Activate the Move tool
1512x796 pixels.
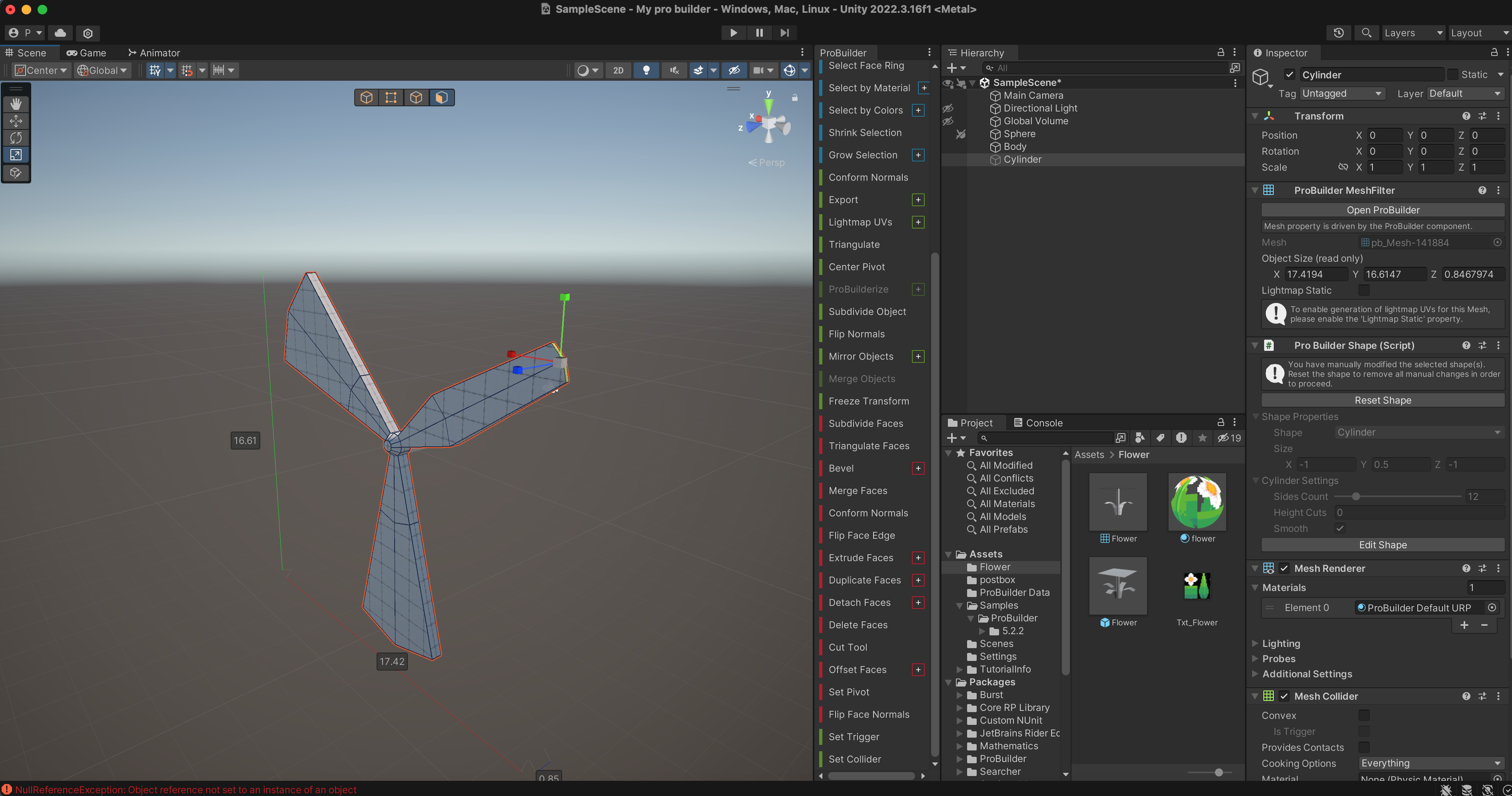coord(16,121)
